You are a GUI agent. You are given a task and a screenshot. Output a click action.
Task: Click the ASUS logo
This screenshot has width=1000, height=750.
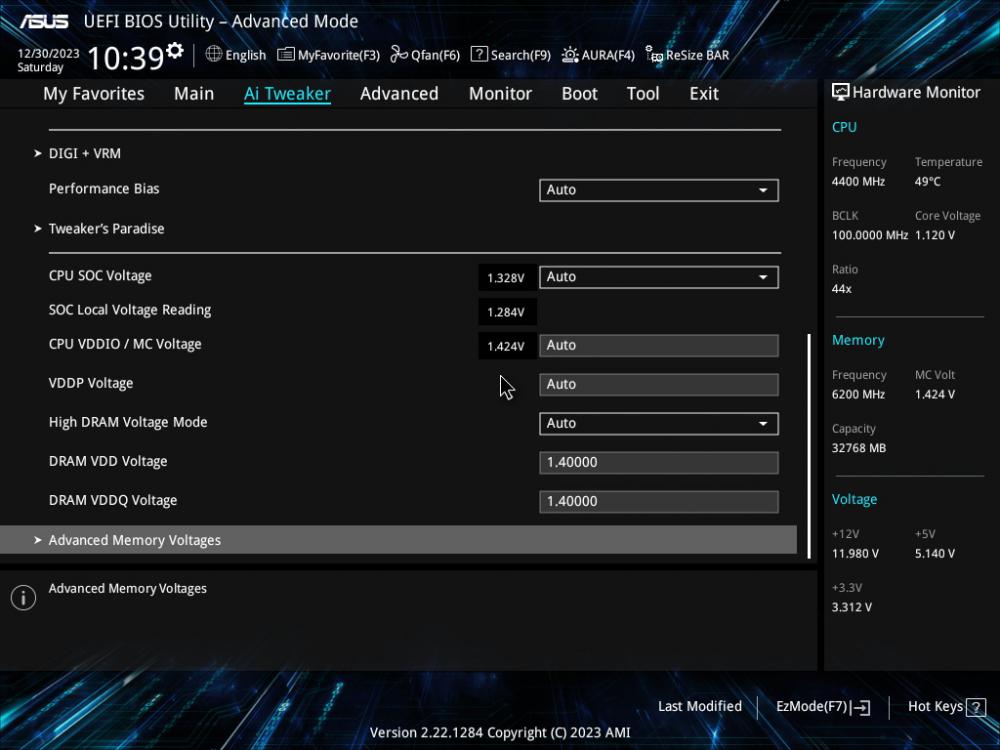coord(44,21)
